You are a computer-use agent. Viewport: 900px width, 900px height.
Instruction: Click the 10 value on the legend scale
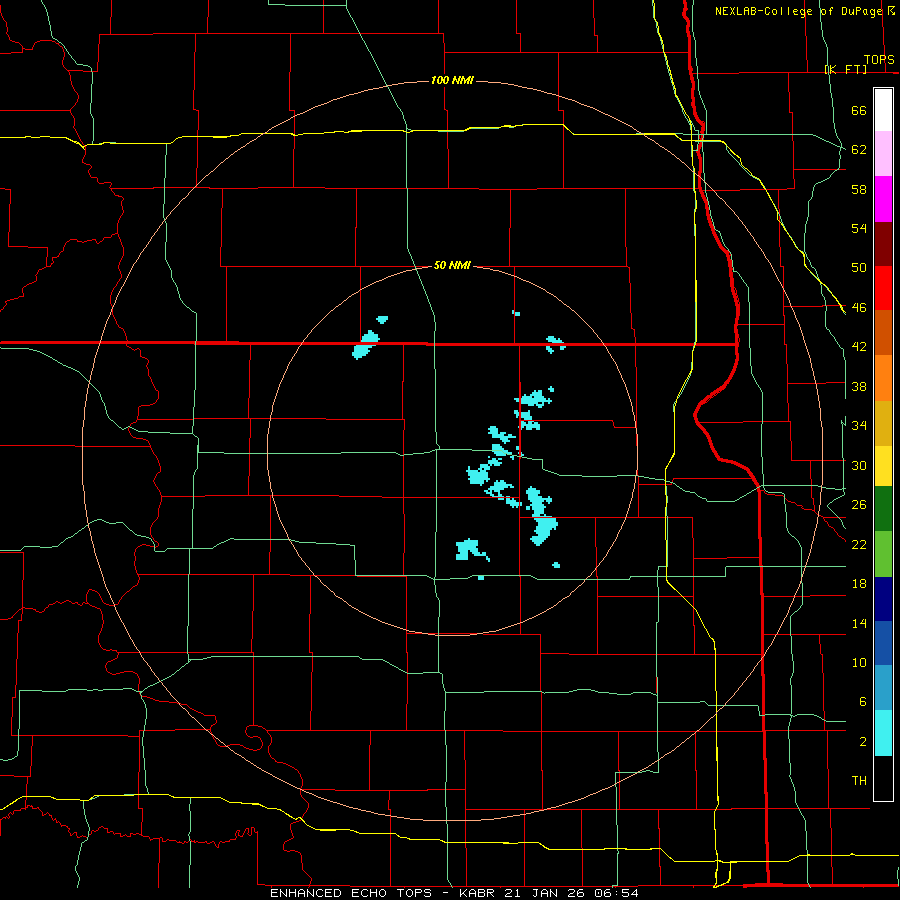[x=859, y=662]
